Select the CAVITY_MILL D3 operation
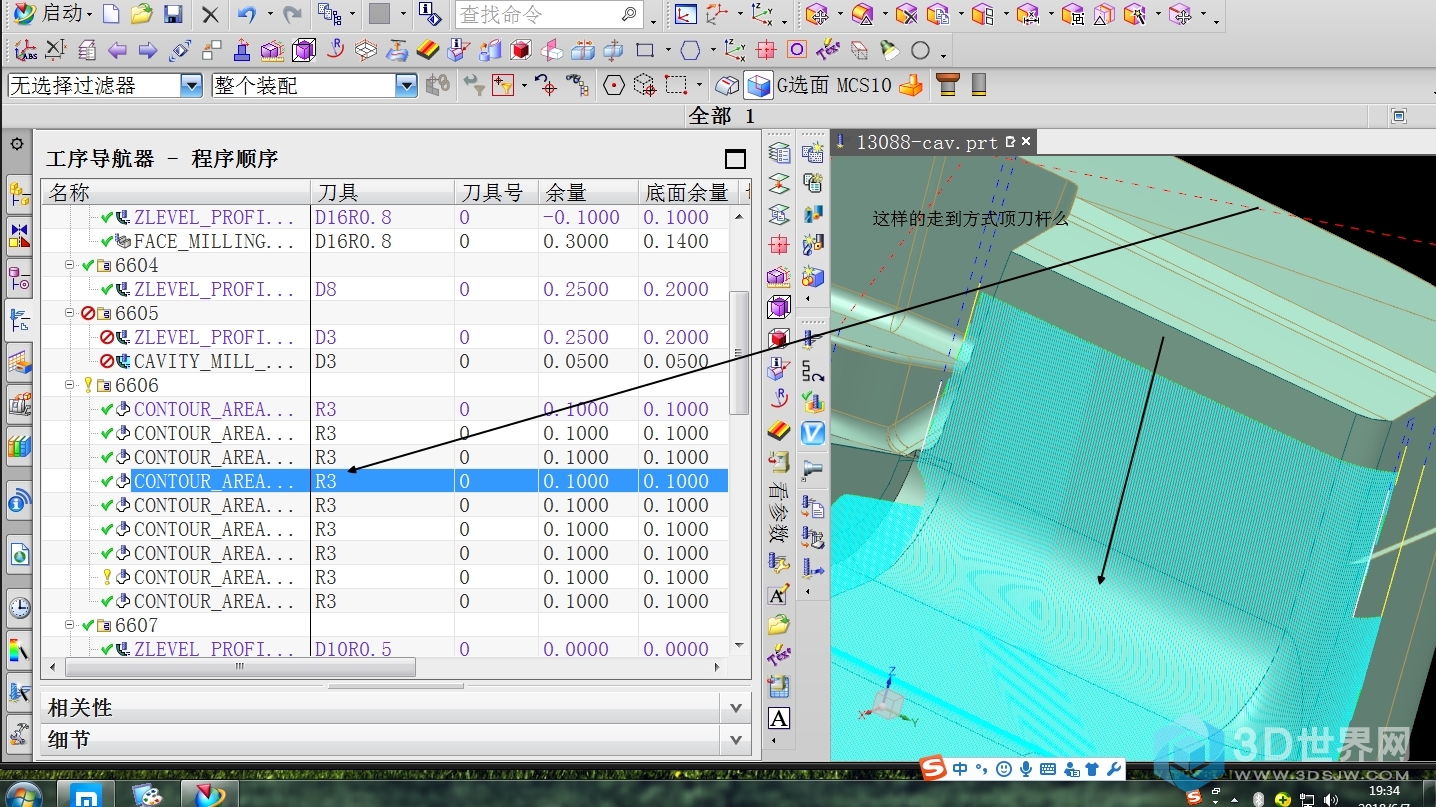The image size is (1436, 807). [384, 361]
